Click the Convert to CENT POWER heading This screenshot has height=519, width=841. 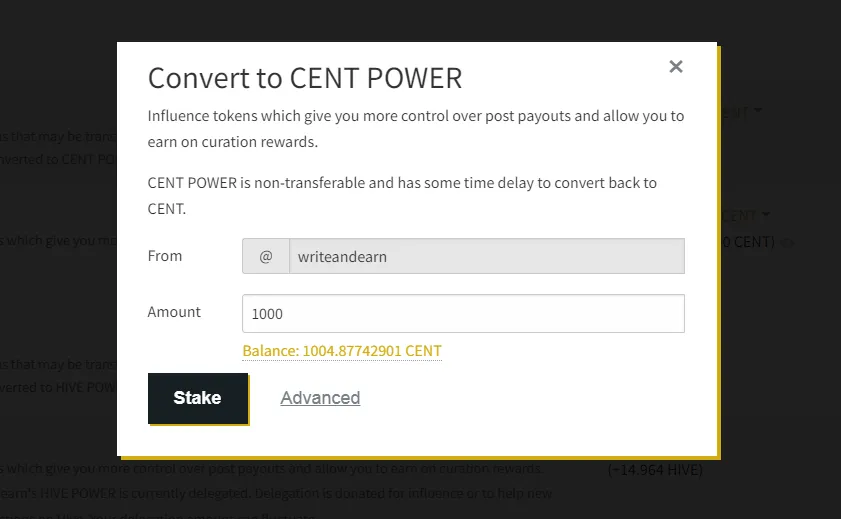[x=305, y=78]
